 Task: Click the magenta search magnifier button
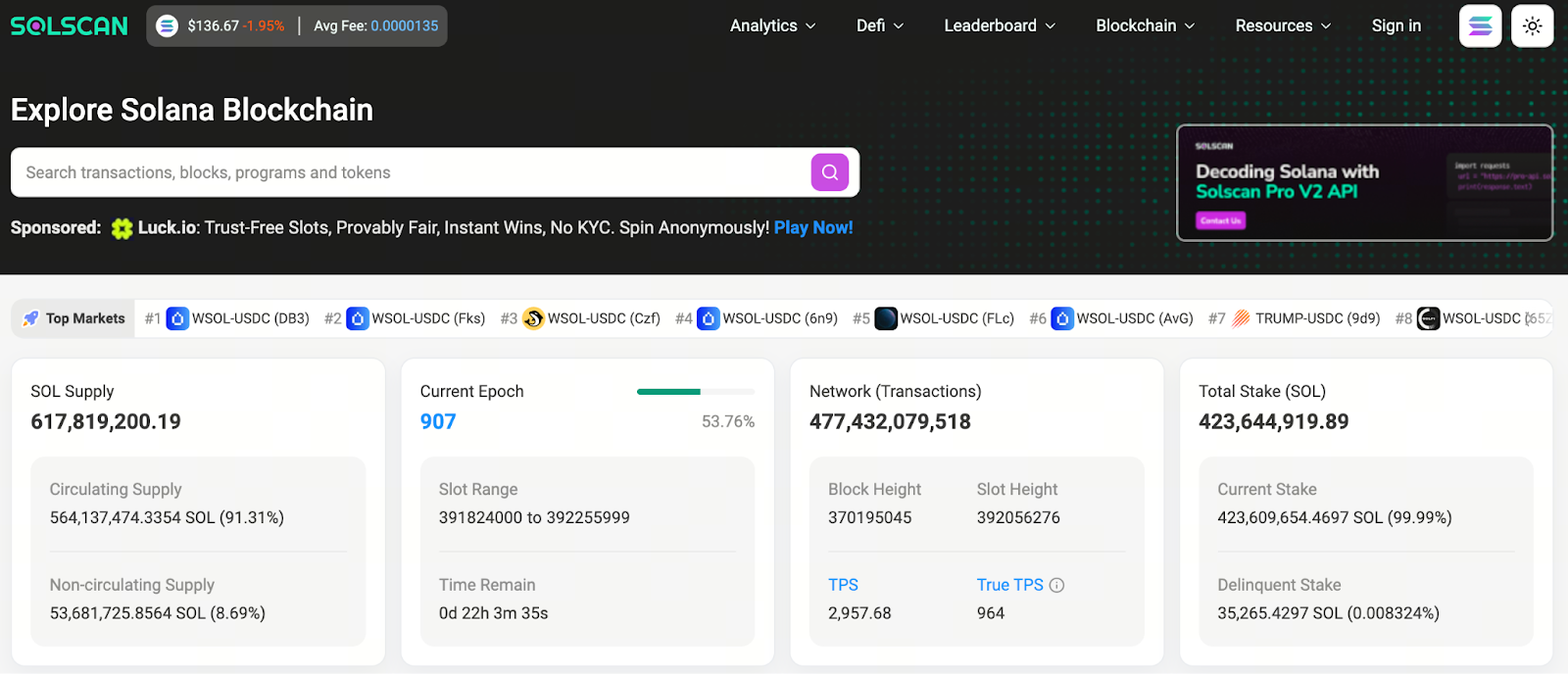point(829,172)
